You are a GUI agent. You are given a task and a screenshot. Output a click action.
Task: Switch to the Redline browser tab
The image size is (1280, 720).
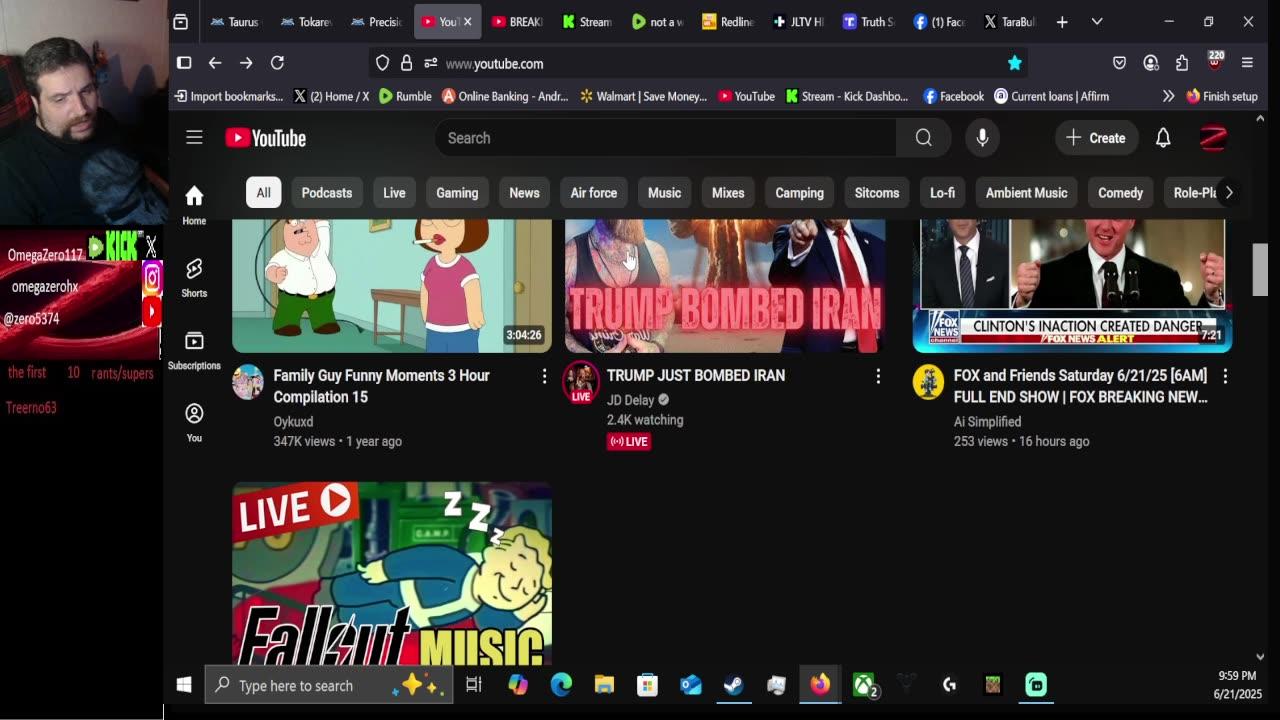point(728,21)
